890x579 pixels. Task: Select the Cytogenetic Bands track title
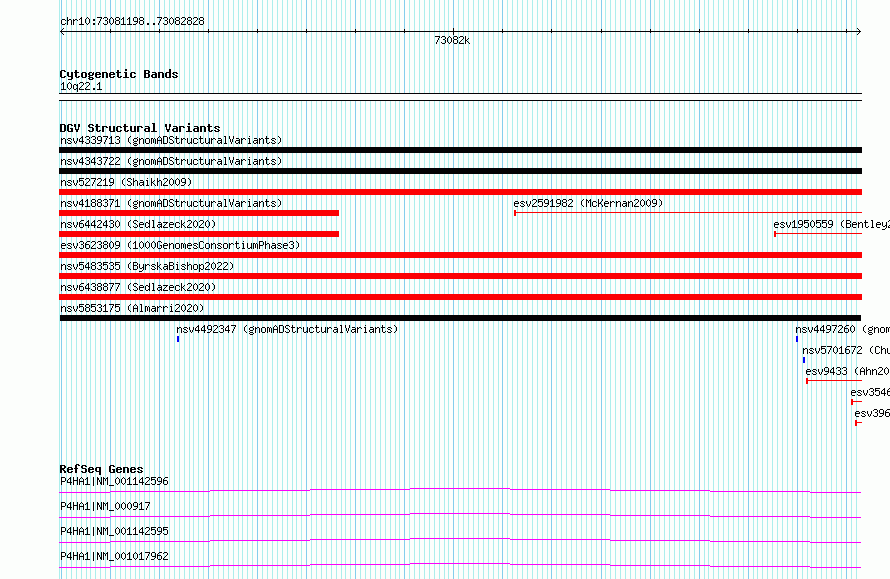[x=119, y=74]
